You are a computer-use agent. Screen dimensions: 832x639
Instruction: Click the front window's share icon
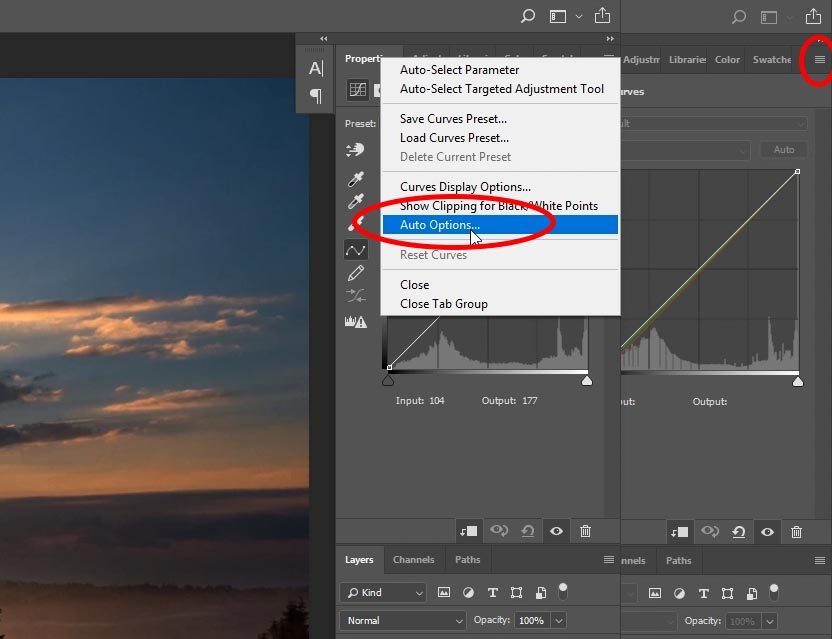(602, 15)
